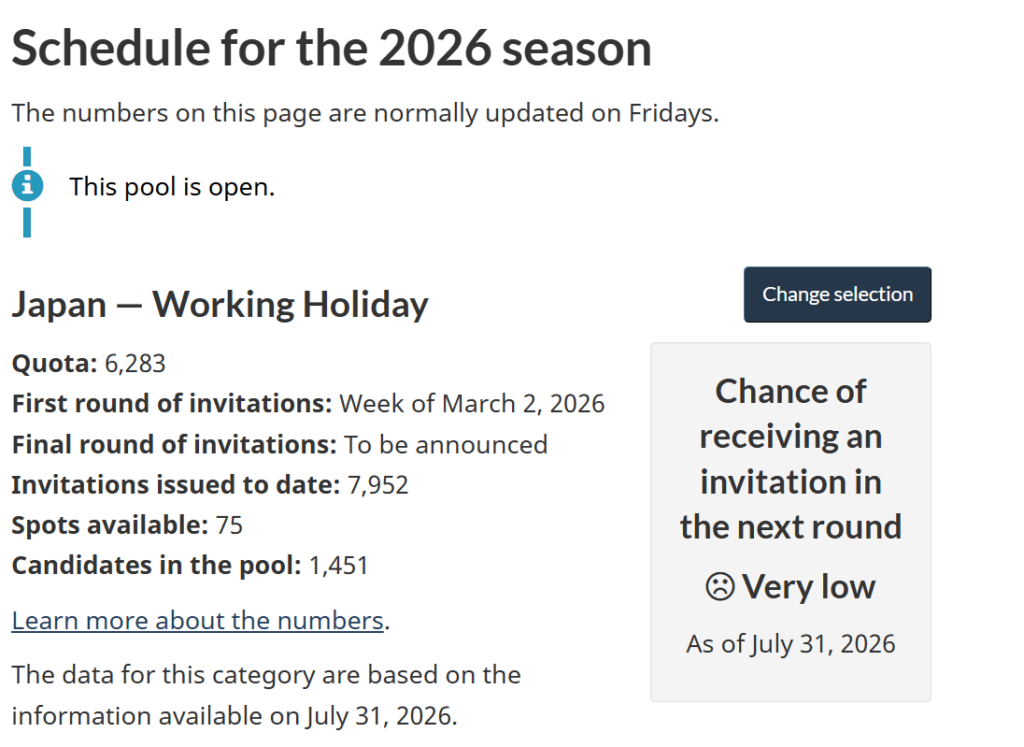This screenshot has width=1024, height=747.
Task: Click the blue info icon beside pool status
Action: coord(27,186)
